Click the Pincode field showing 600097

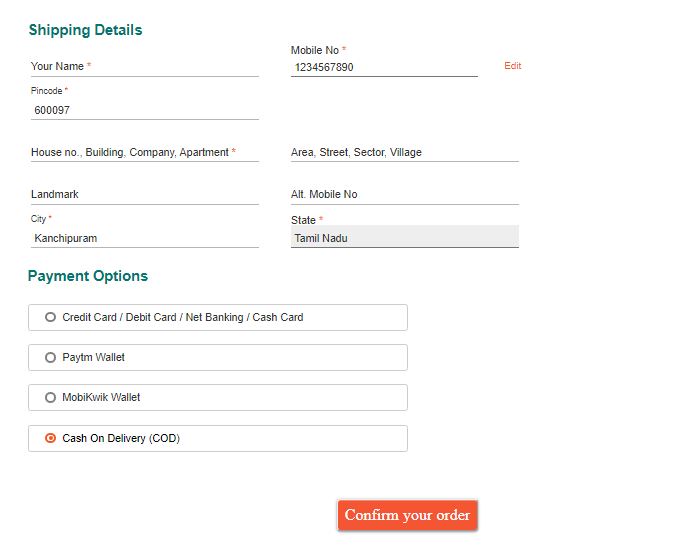(145, 110)
